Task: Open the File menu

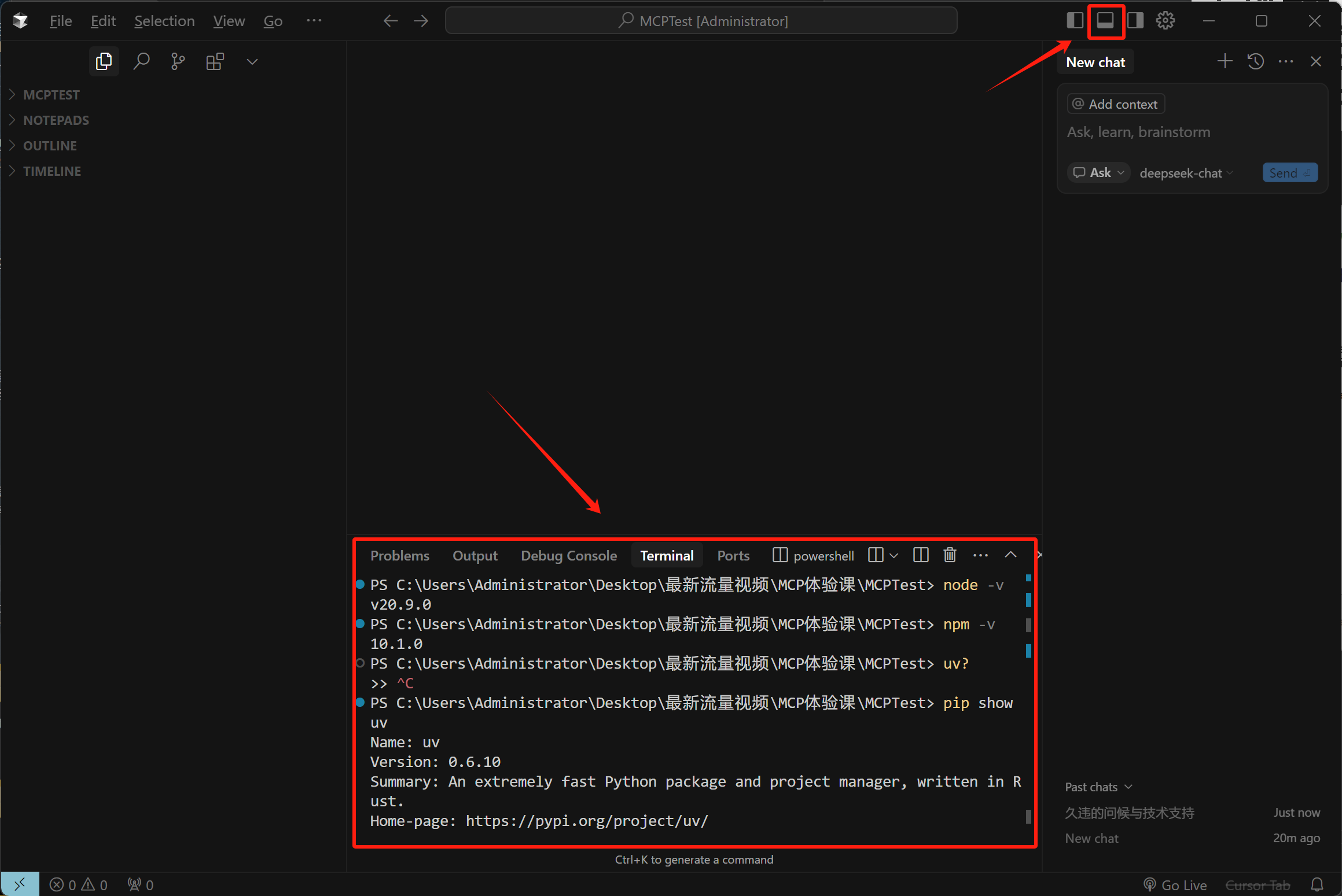Action: 61,21
